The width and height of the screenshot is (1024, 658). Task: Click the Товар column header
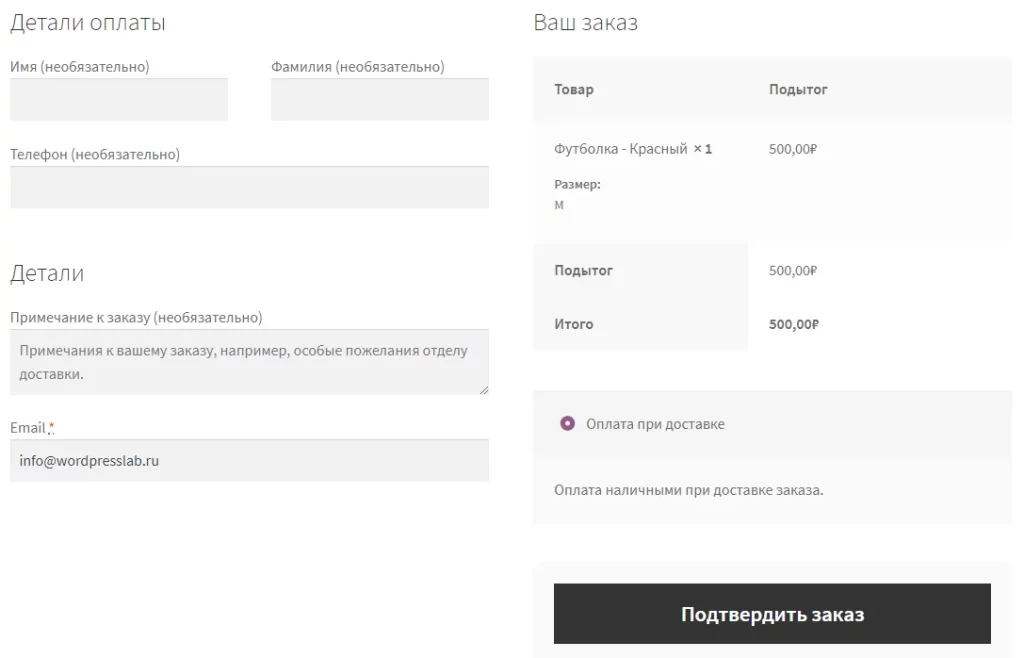pos(574,90)
